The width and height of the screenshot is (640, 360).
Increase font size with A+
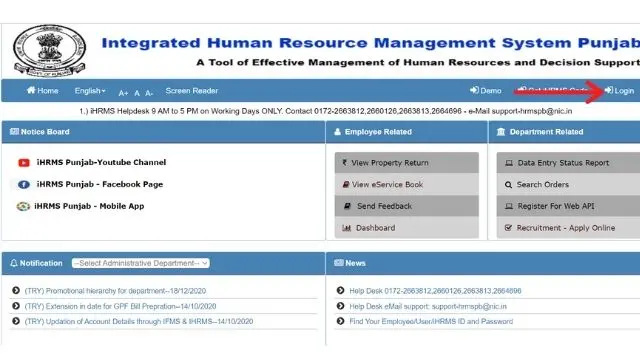click(123, 93)
